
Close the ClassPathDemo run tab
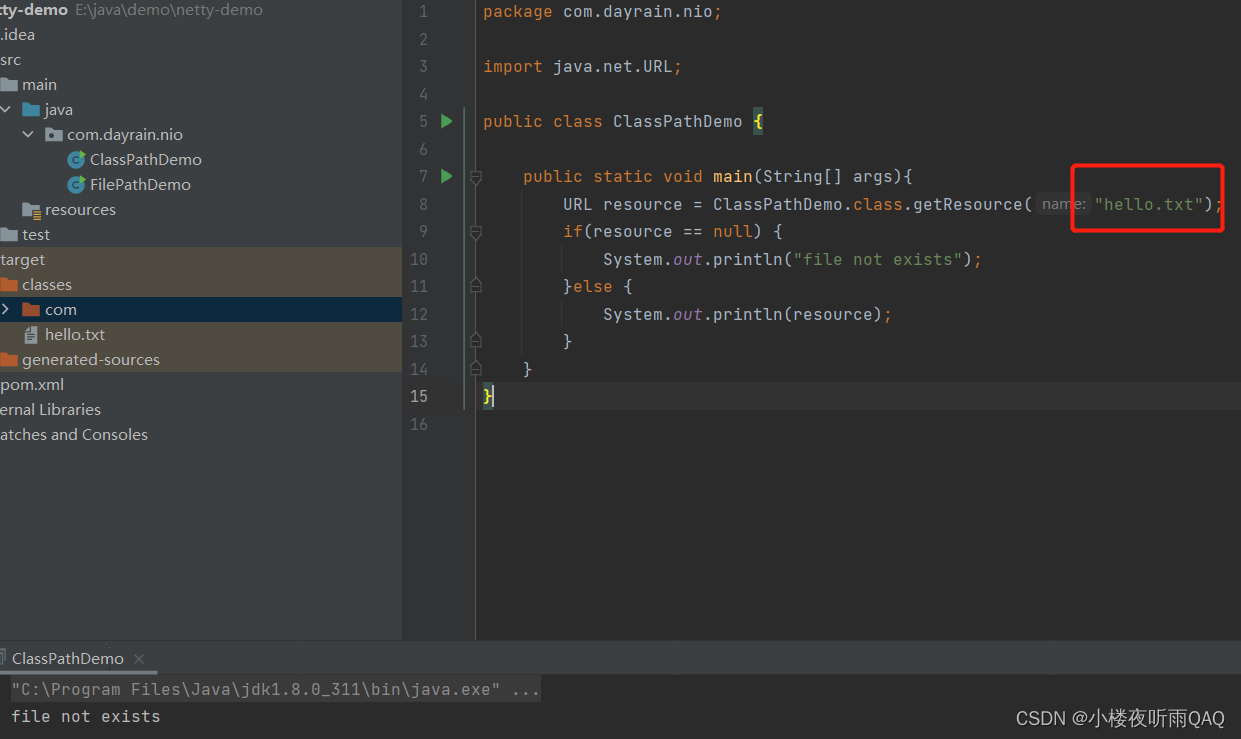pyautogui.click(x=139, y=659)
